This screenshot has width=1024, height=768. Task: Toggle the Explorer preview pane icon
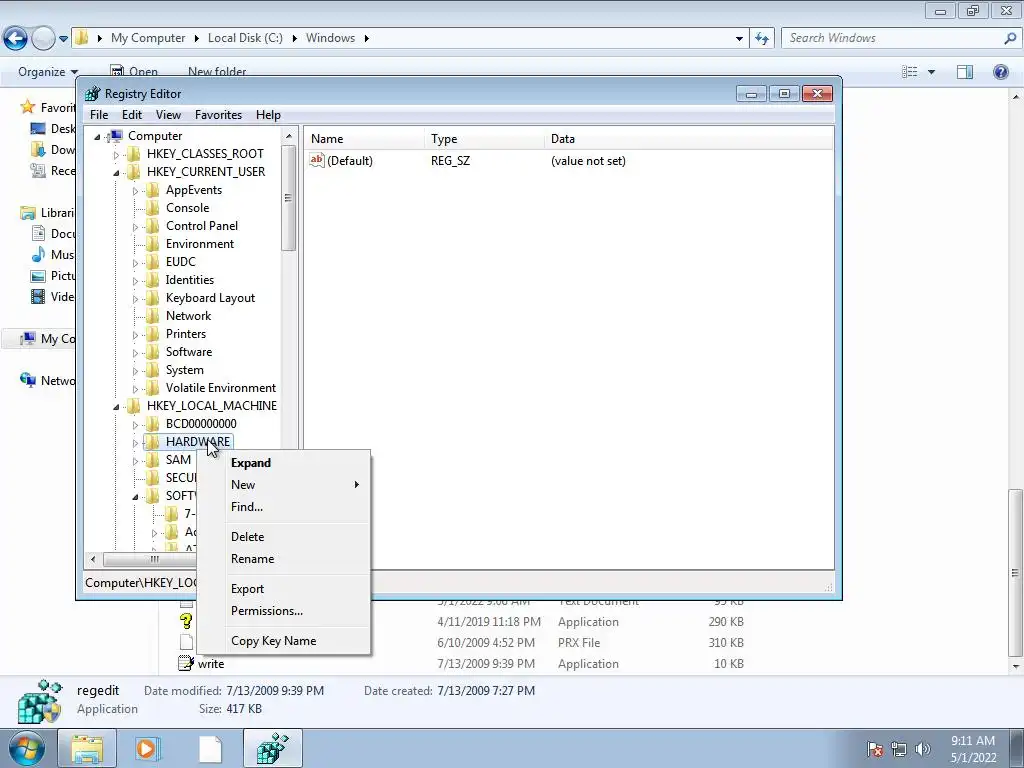click(x=965, y=72)
